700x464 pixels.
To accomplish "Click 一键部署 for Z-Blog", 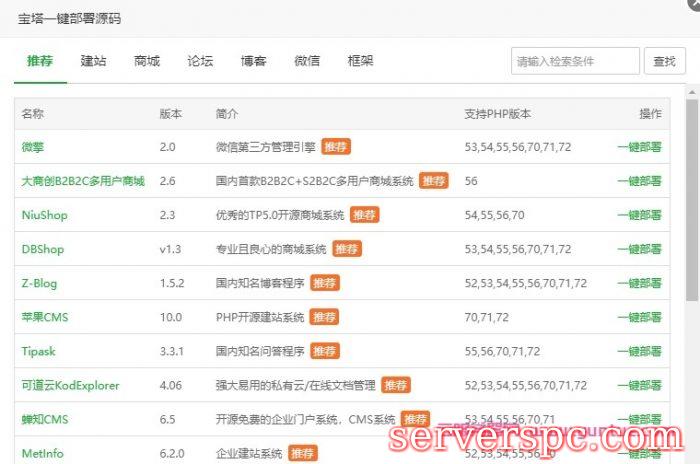I will pyautogui.click(x=639, y=283).
